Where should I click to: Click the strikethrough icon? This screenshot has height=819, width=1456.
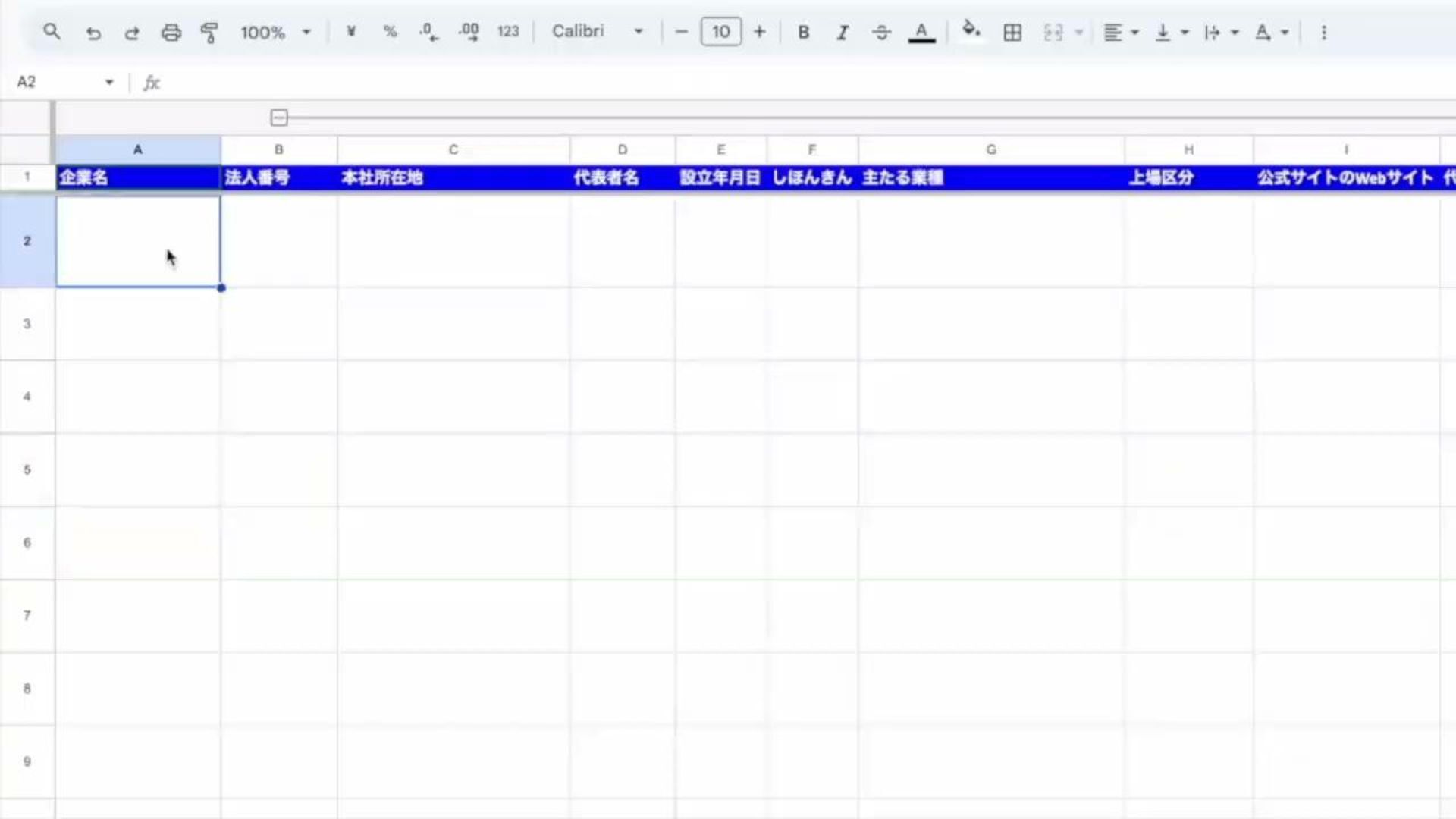click(881, 33)
